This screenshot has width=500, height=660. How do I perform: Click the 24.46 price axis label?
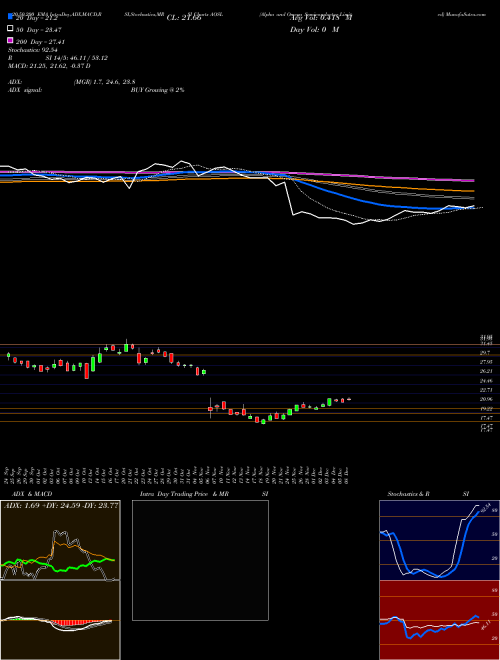coord(486,381)
